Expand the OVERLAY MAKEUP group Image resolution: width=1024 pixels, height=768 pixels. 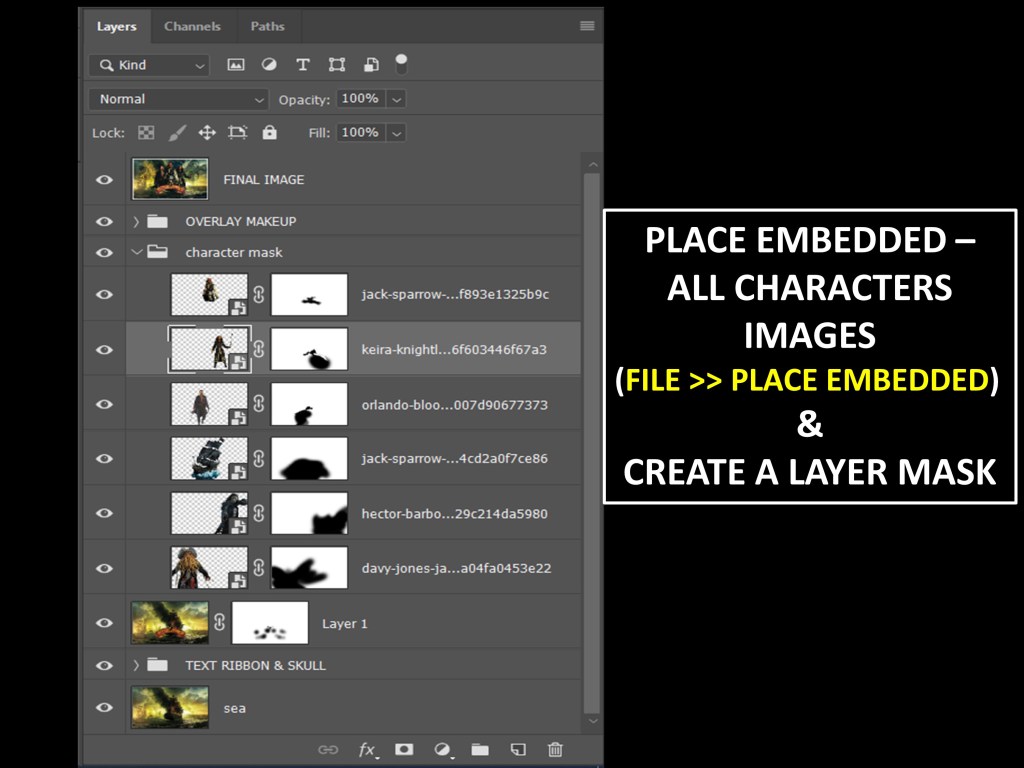(136, 221)
